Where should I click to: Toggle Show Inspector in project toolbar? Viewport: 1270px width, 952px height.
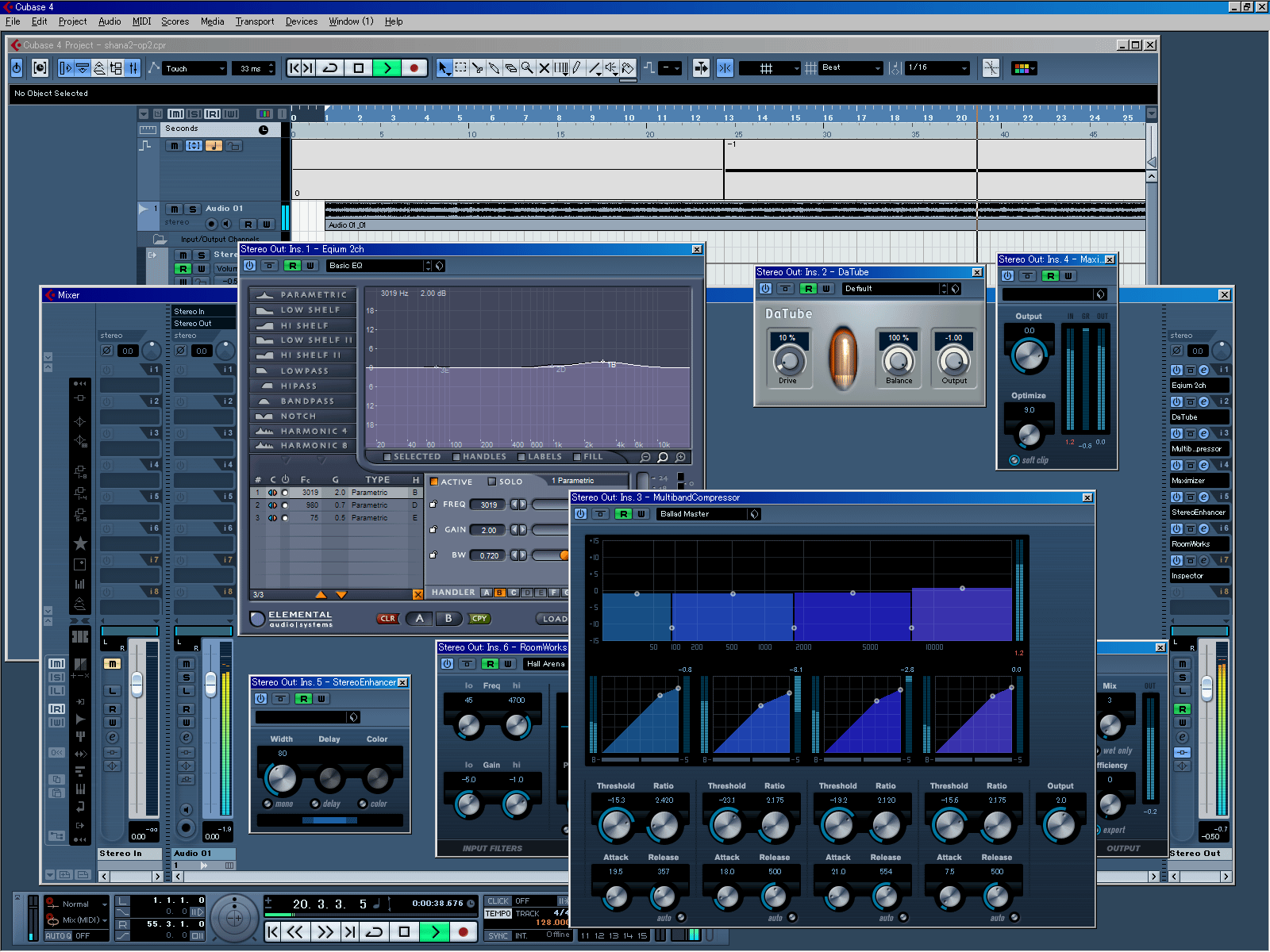pyautogui.click(x=66, y=68)
